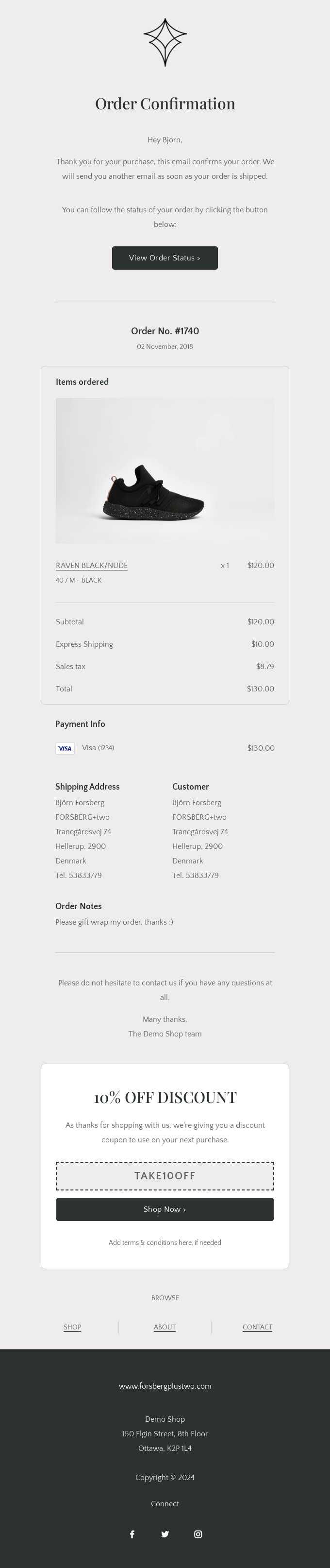Visit the www.forsbergplustwo.com link
330x1568 pixels.
click(165, 1386)
